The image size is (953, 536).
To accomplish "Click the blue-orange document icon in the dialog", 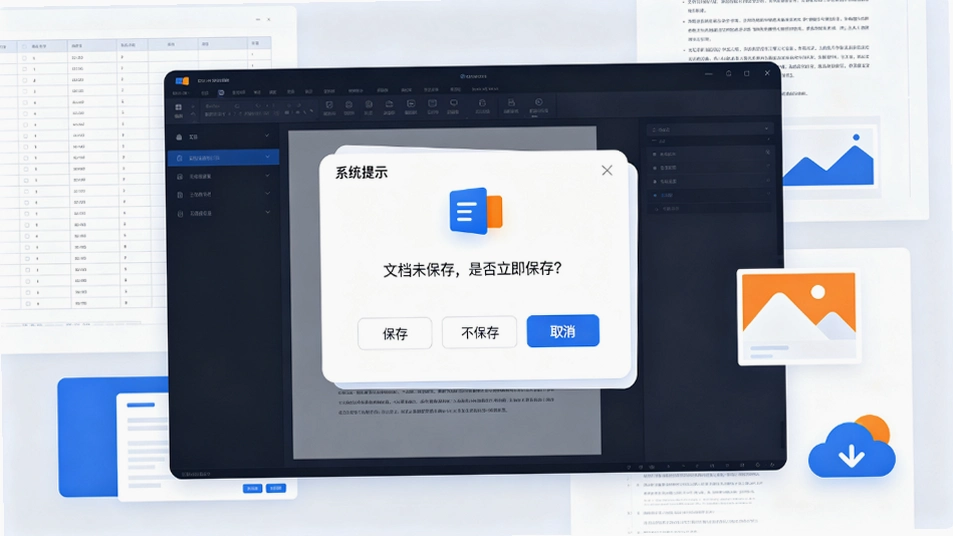I will [475, 211].
